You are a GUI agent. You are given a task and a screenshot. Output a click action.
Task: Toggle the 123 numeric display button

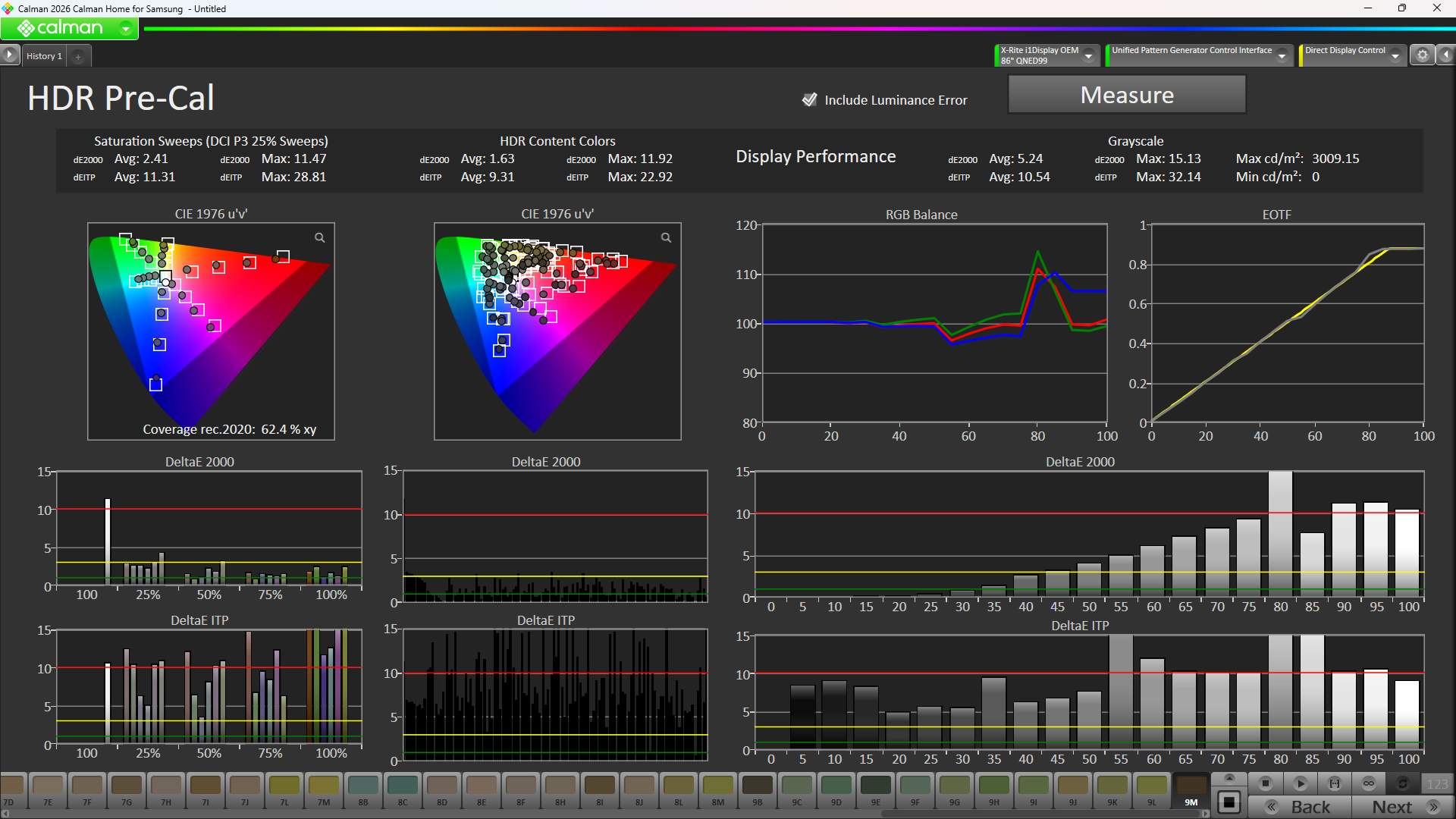click(x=1437, y=783)
